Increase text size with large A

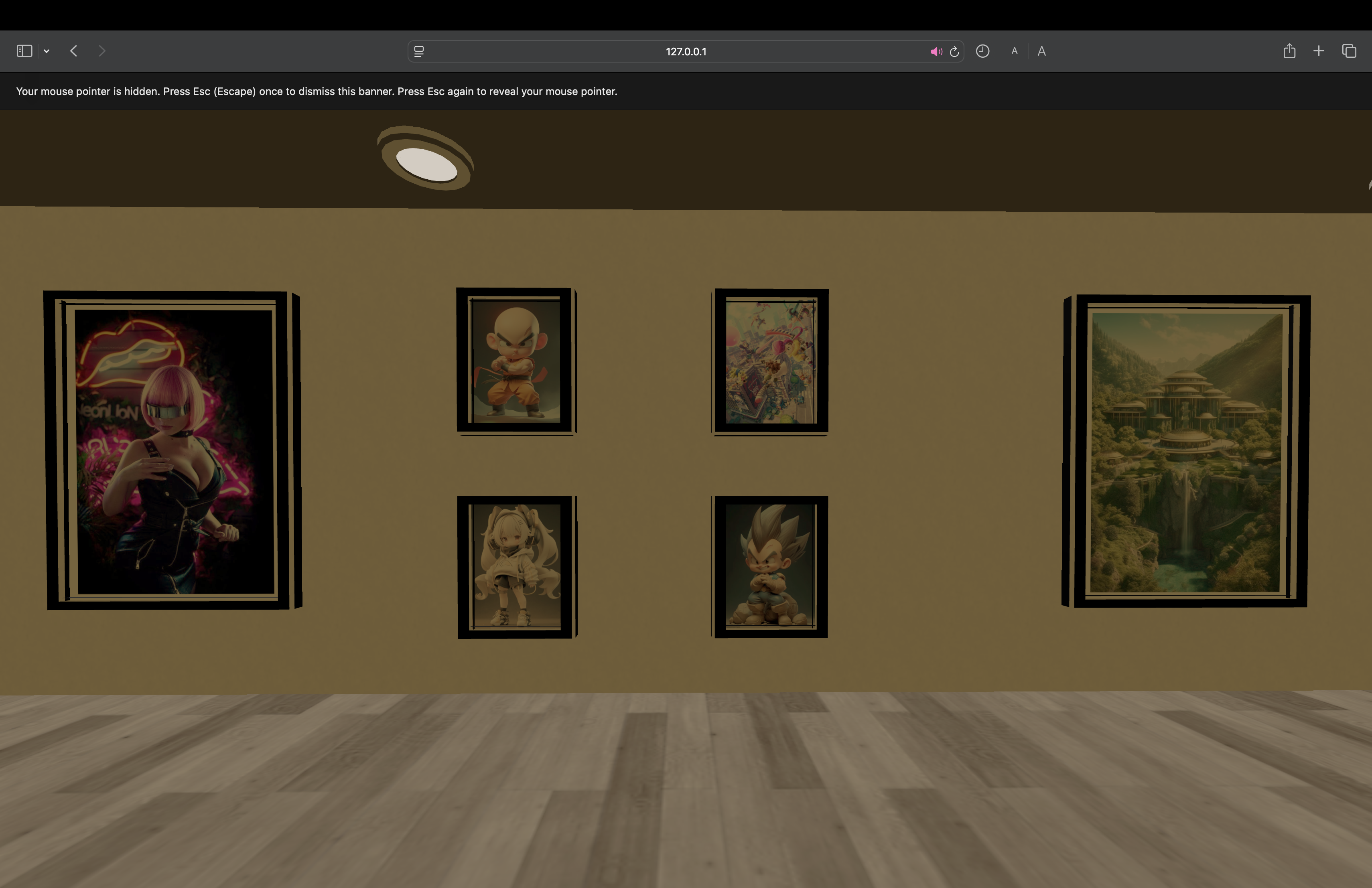[x=1041, y=51]
